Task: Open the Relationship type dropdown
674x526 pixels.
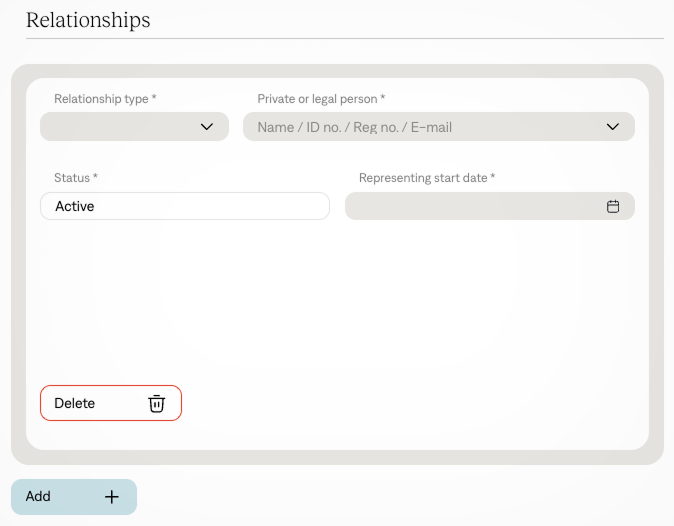Action: point(134,127)
